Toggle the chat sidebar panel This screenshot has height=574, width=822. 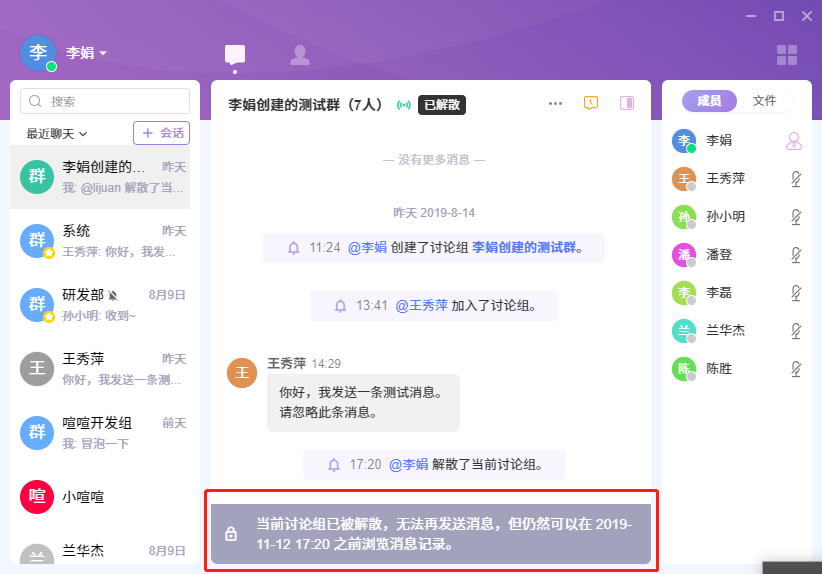(627, 103)
